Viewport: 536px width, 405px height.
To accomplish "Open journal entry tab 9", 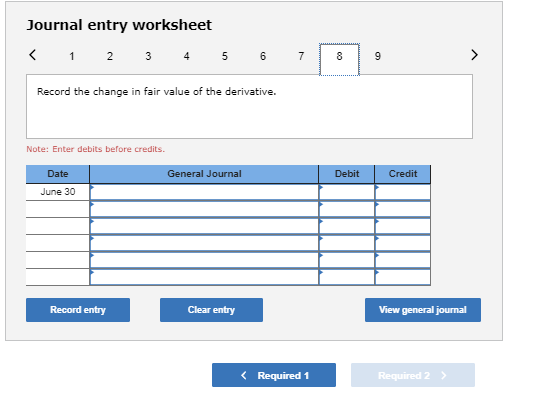I will coord(378,56).
